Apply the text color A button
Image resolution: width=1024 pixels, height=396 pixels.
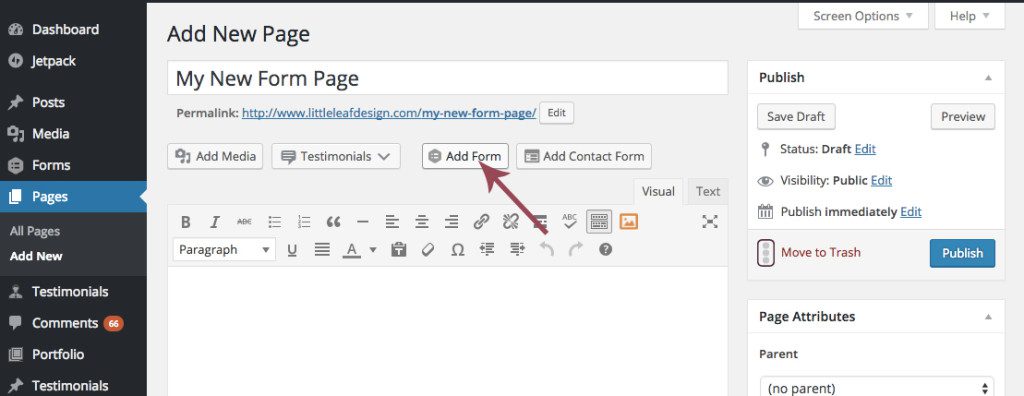[352, 250]
